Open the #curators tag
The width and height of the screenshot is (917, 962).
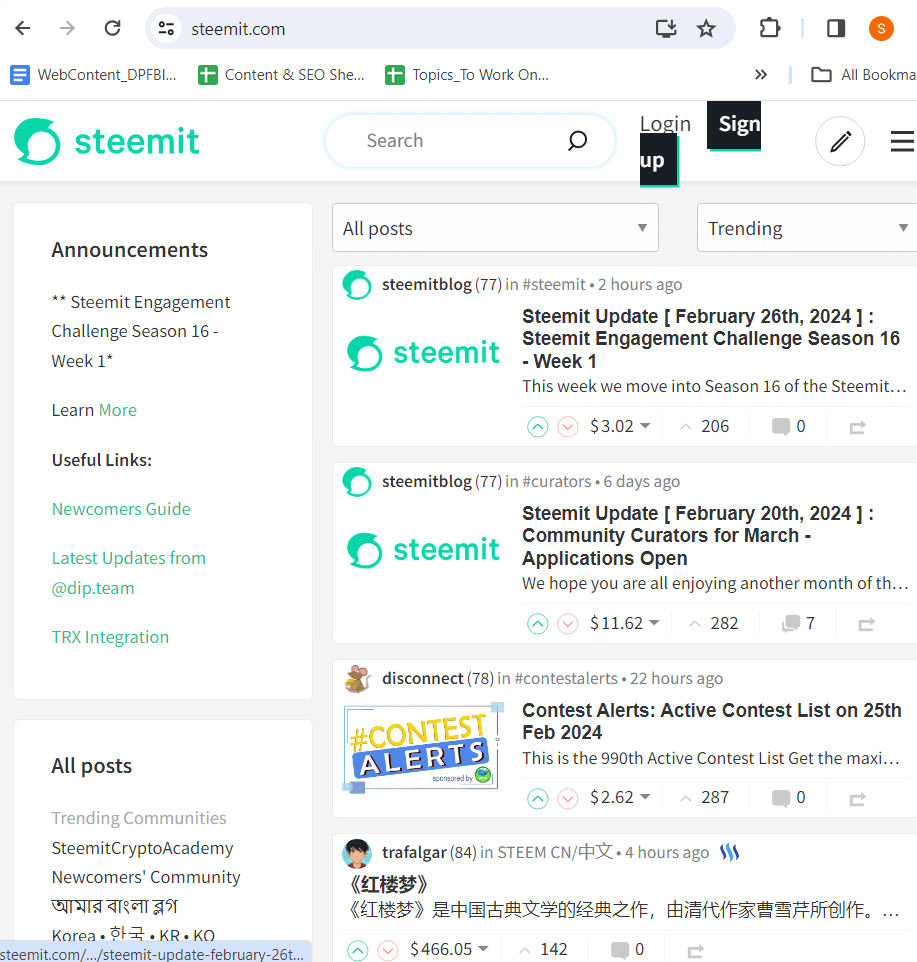click(556, 482)
